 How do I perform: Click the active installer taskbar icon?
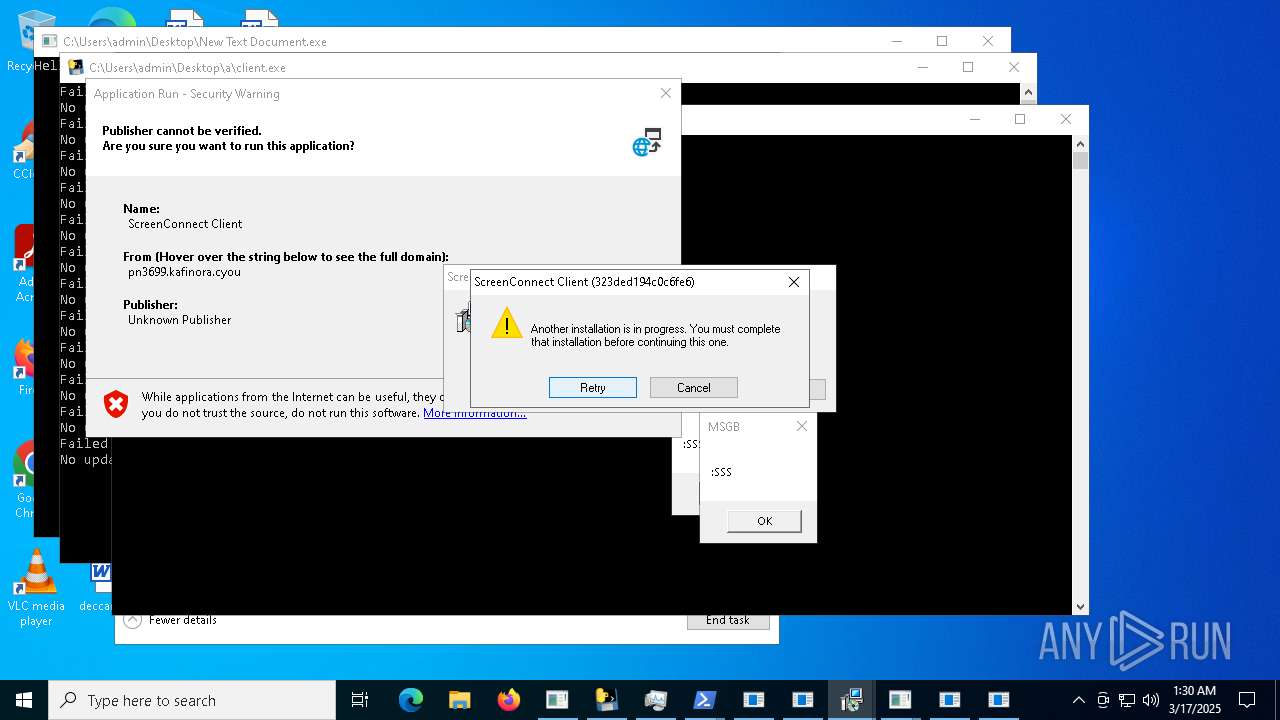click(851, 700)
